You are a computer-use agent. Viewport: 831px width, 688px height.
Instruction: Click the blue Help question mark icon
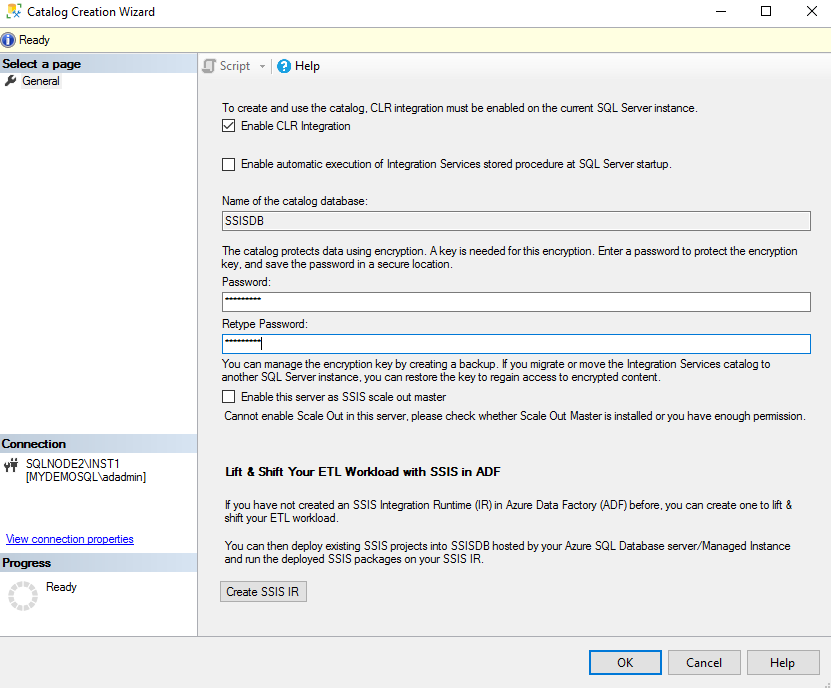tap(284, 66)
